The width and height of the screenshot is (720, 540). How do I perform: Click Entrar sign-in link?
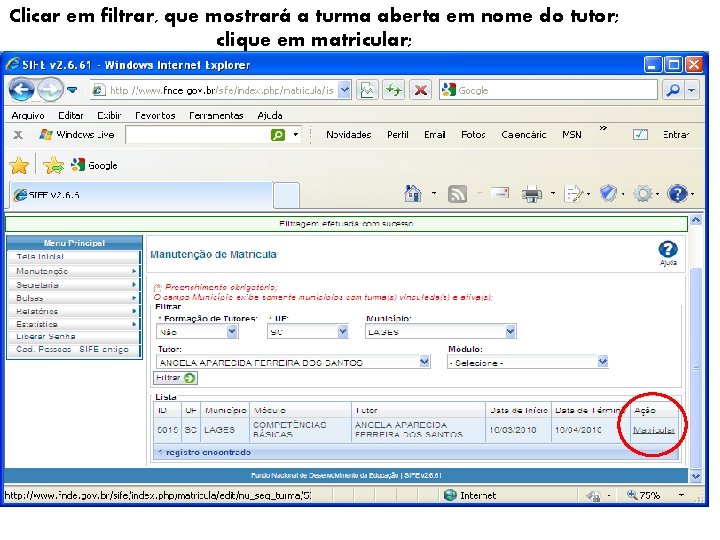675,135
